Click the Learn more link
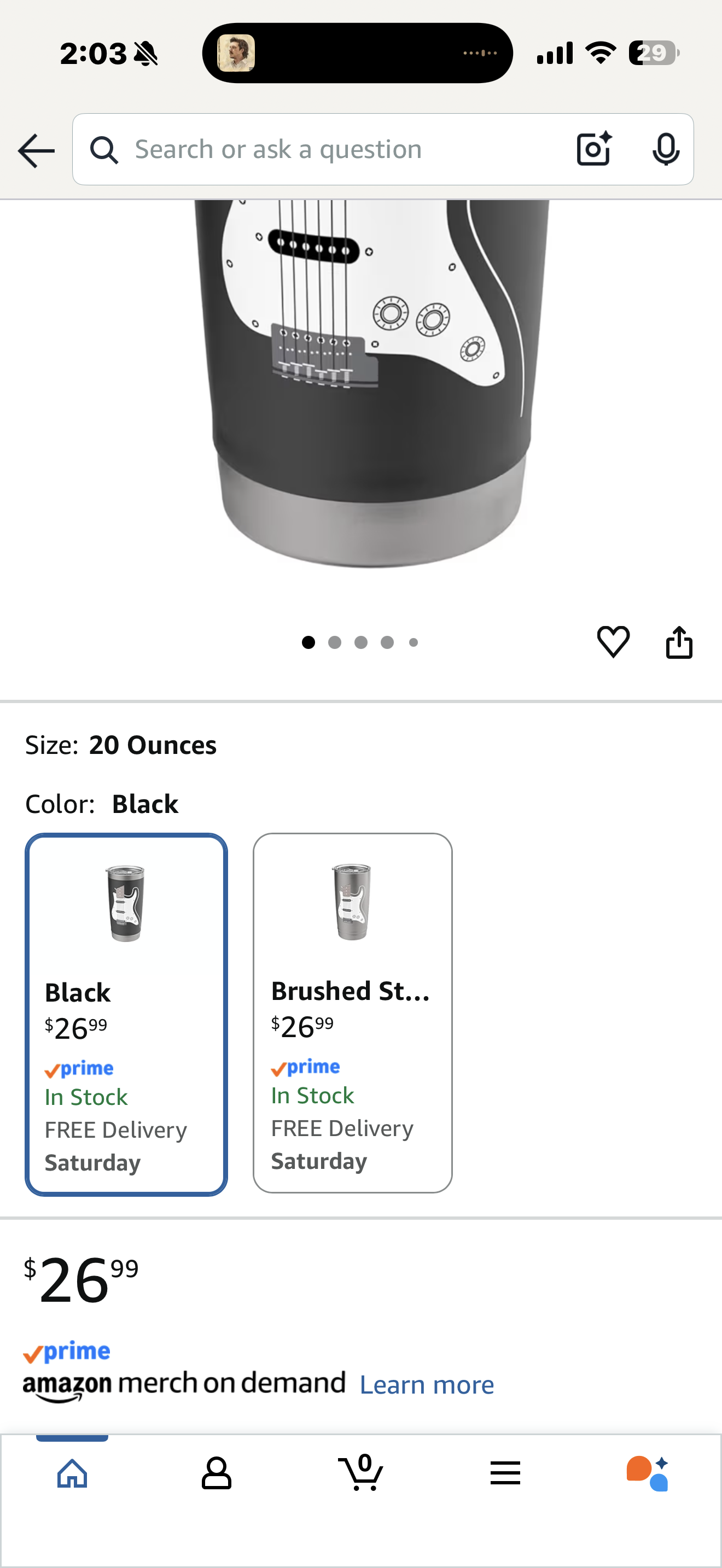This screenshot has width=722, height=1568. click(x=427, y=1385)
